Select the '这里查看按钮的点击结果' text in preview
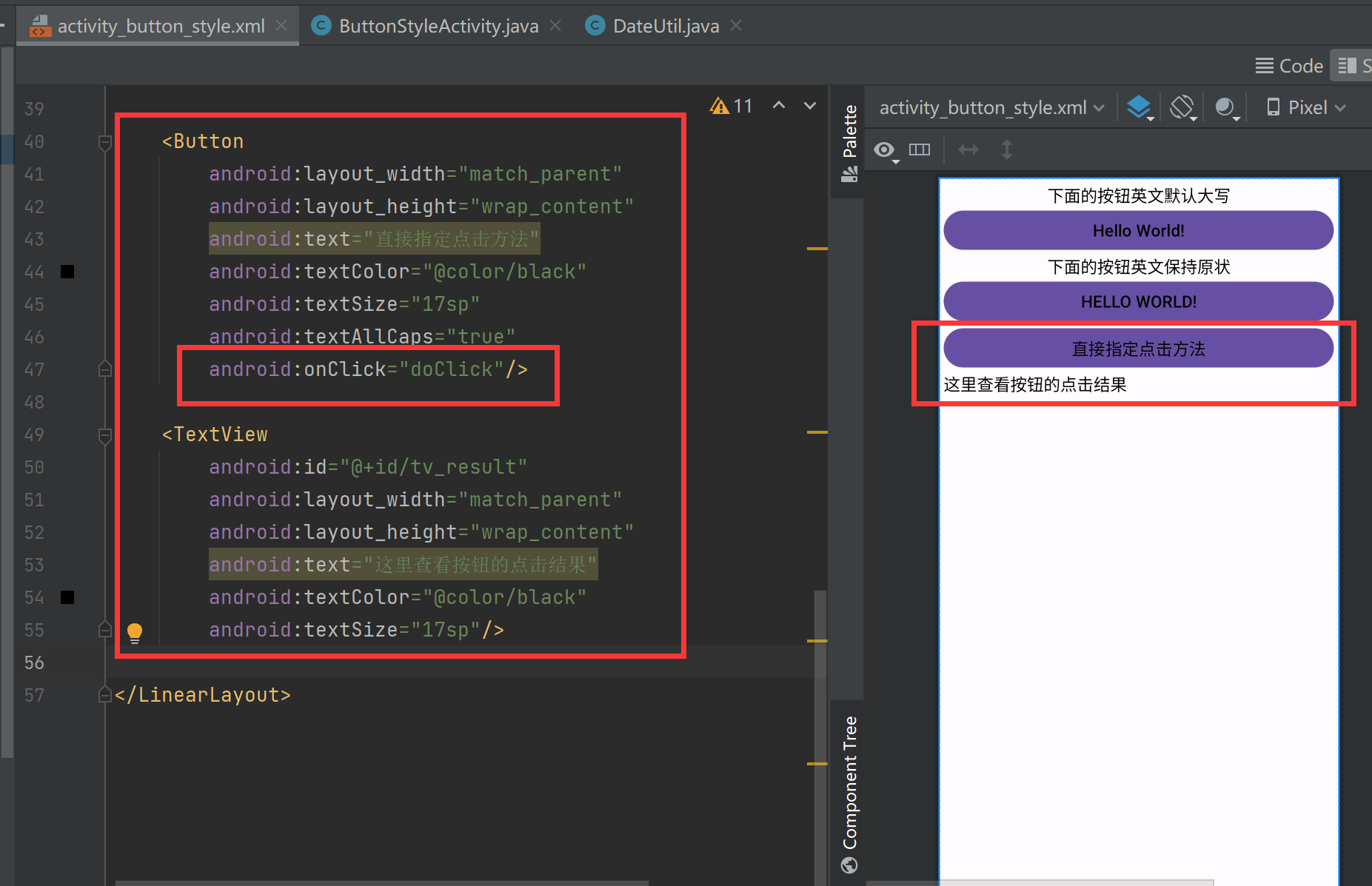This screenshot has width=1372, height=886. pos(1035,384)
